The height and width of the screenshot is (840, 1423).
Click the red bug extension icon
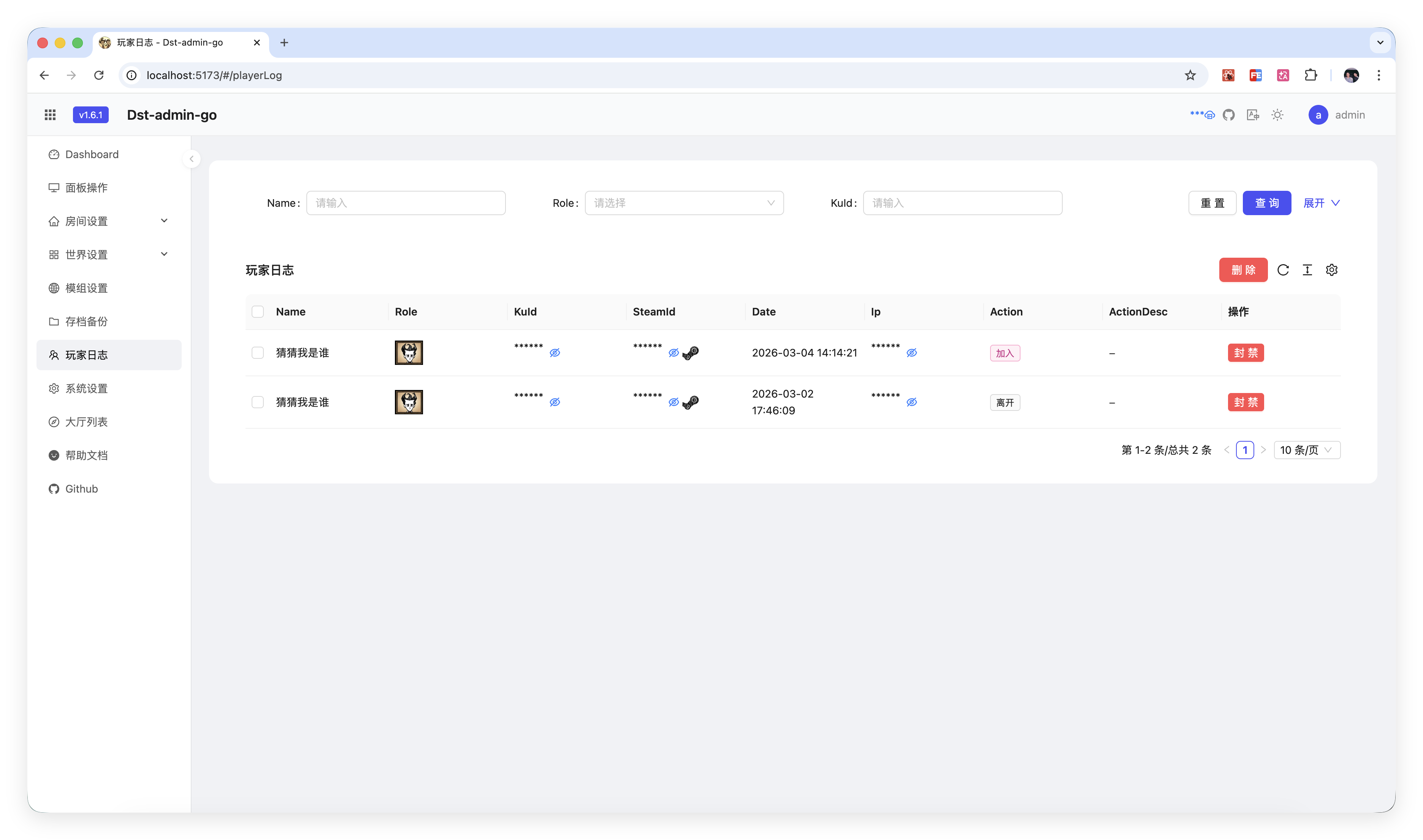[1228, 75]
